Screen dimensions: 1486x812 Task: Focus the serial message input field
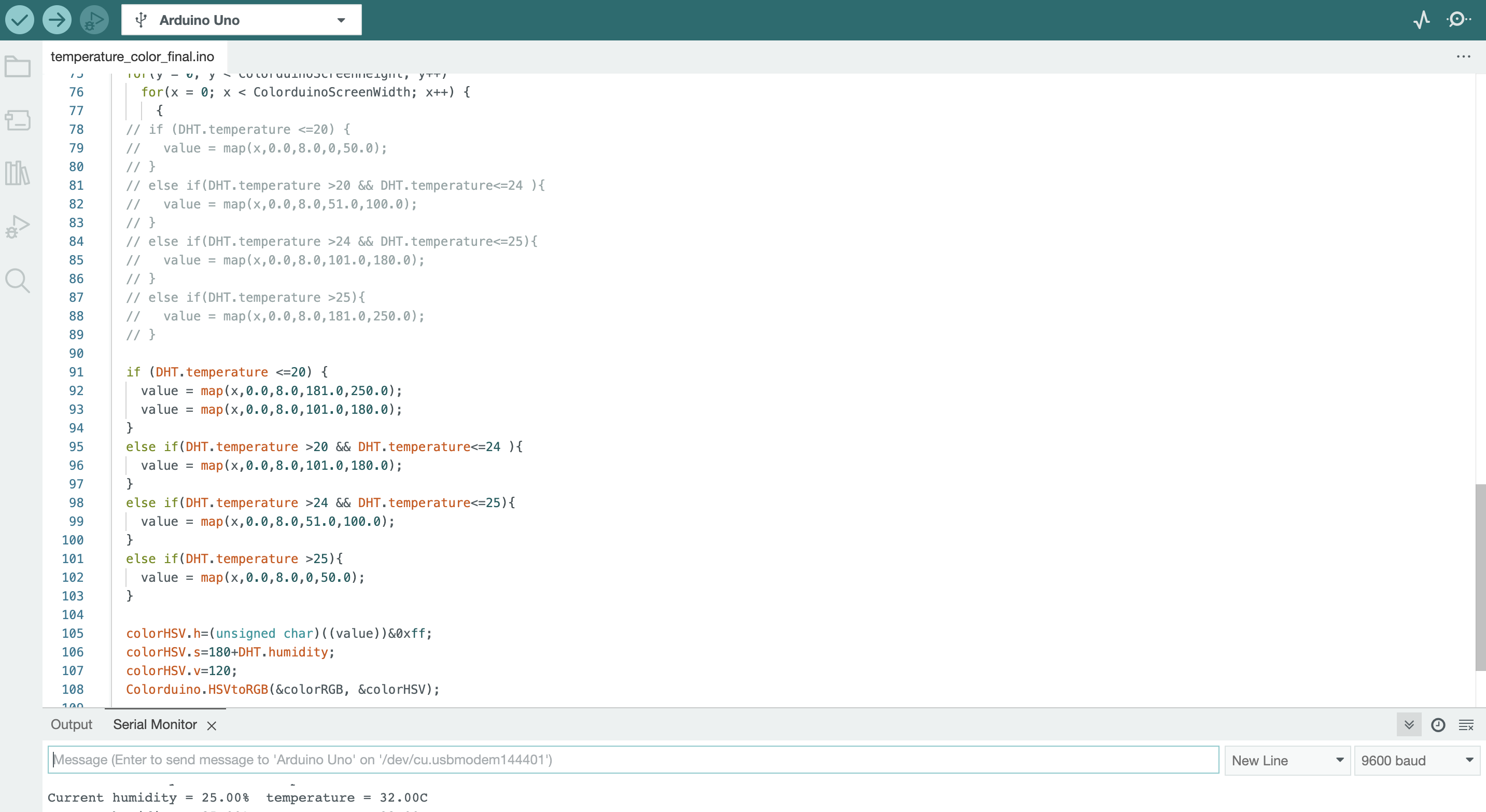[633, 760]
